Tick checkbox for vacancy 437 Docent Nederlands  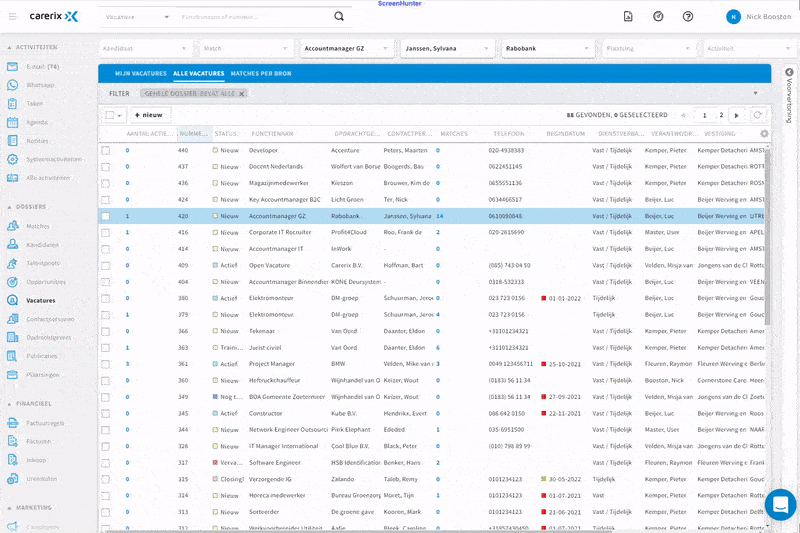click(106, 167)
